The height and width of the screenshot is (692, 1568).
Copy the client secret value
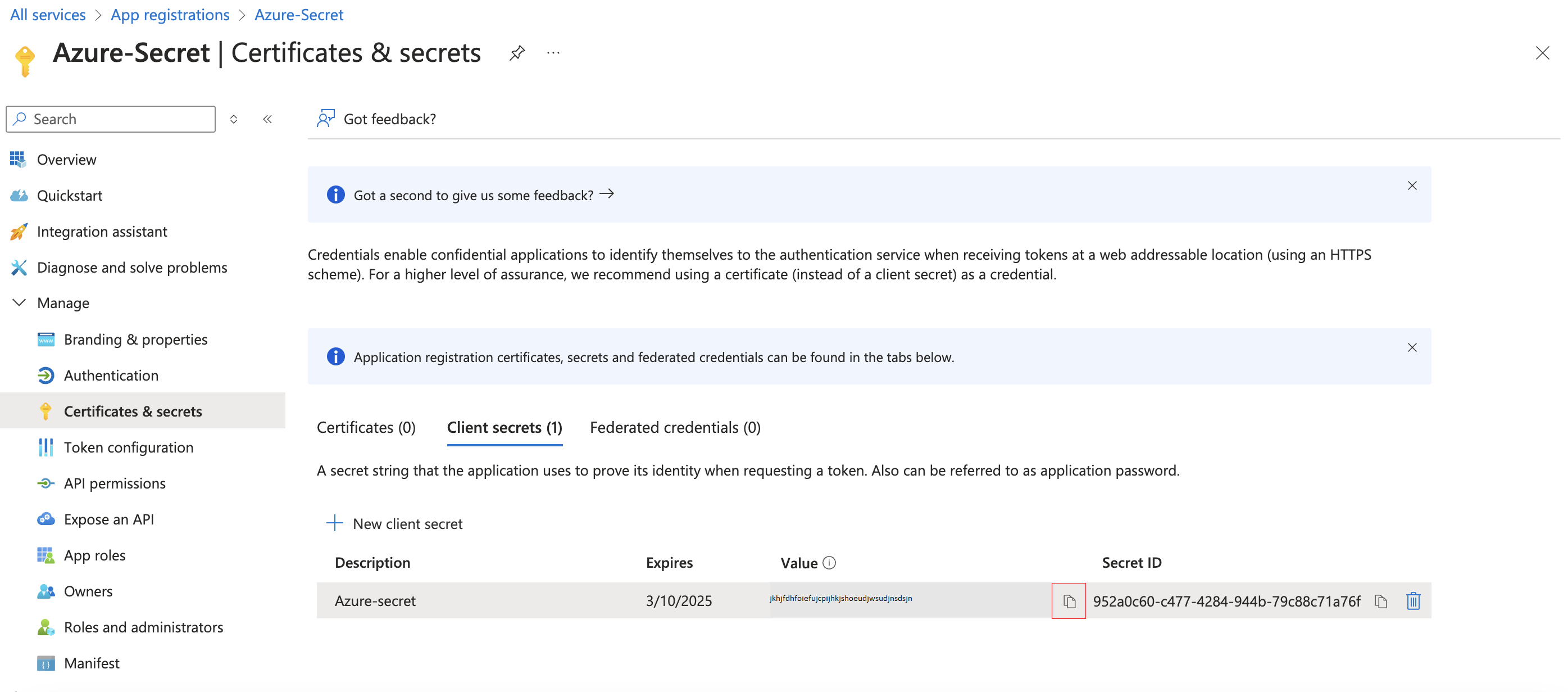click(x=1068, y=601)
